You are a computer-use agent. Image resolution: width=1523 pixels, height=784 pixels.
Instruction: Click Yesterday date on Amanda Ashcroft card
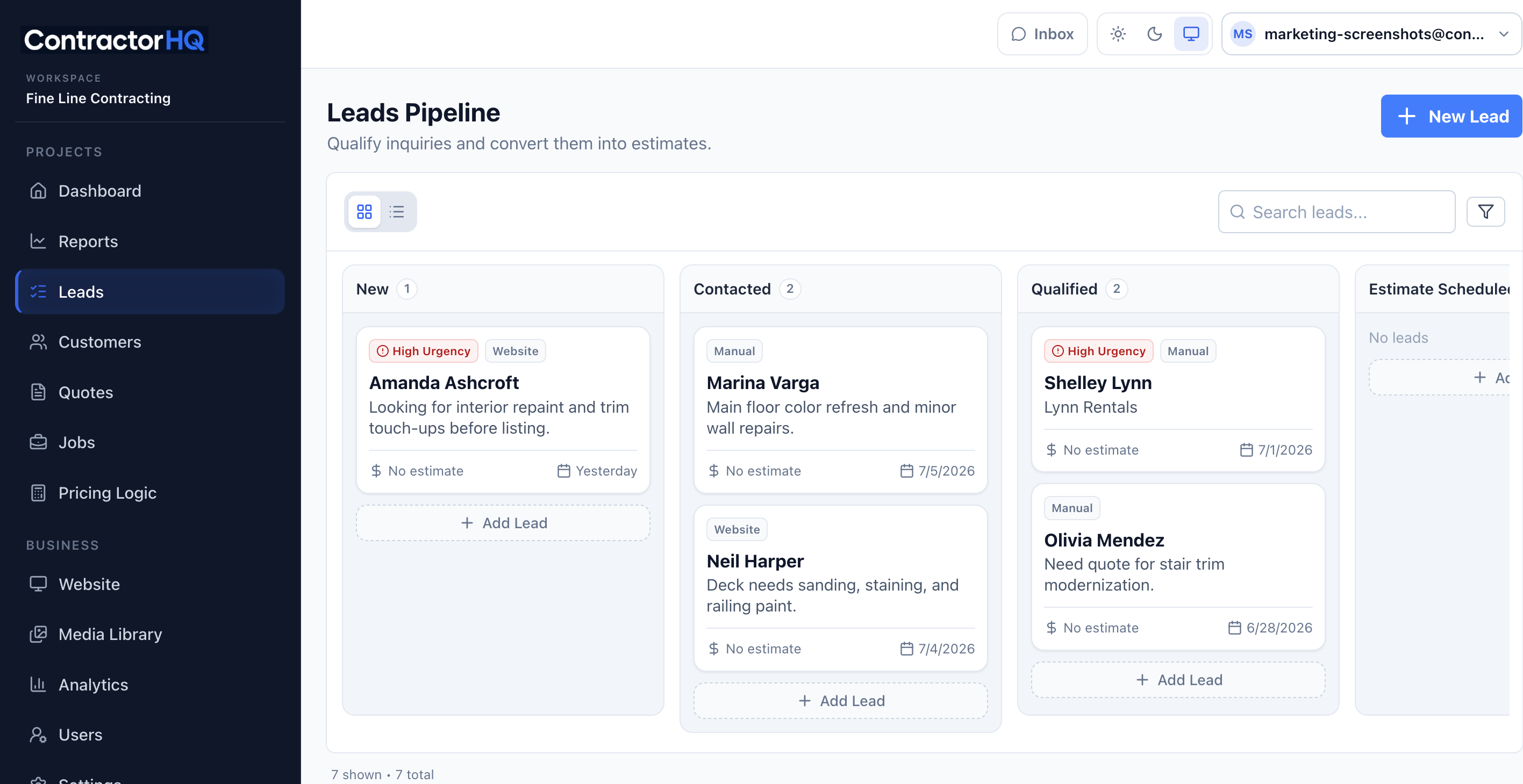coord(597,471)
